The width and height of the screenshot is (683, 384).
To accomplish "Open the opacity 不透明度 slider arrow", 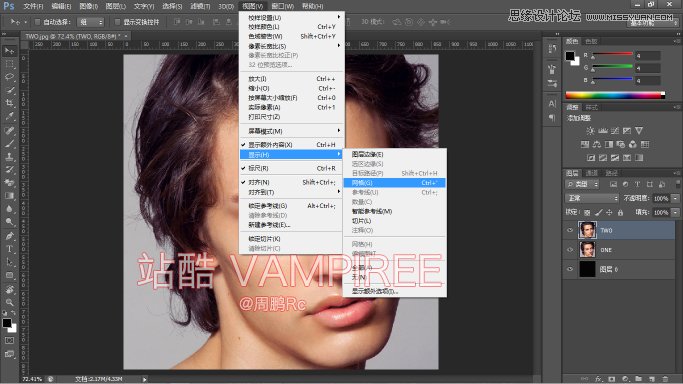I will (676, 199).
